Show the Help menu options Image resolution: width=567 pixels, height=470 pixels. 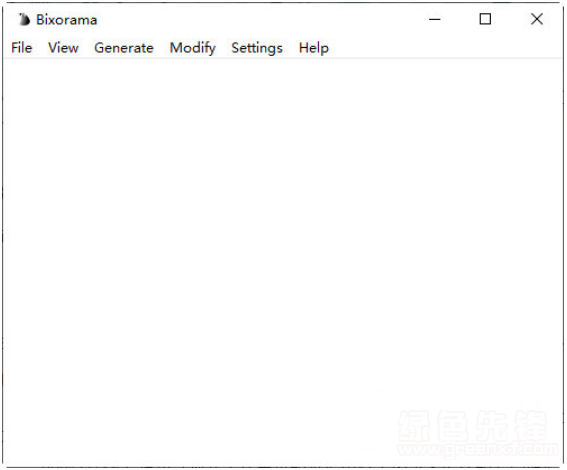tap(314, 48)
